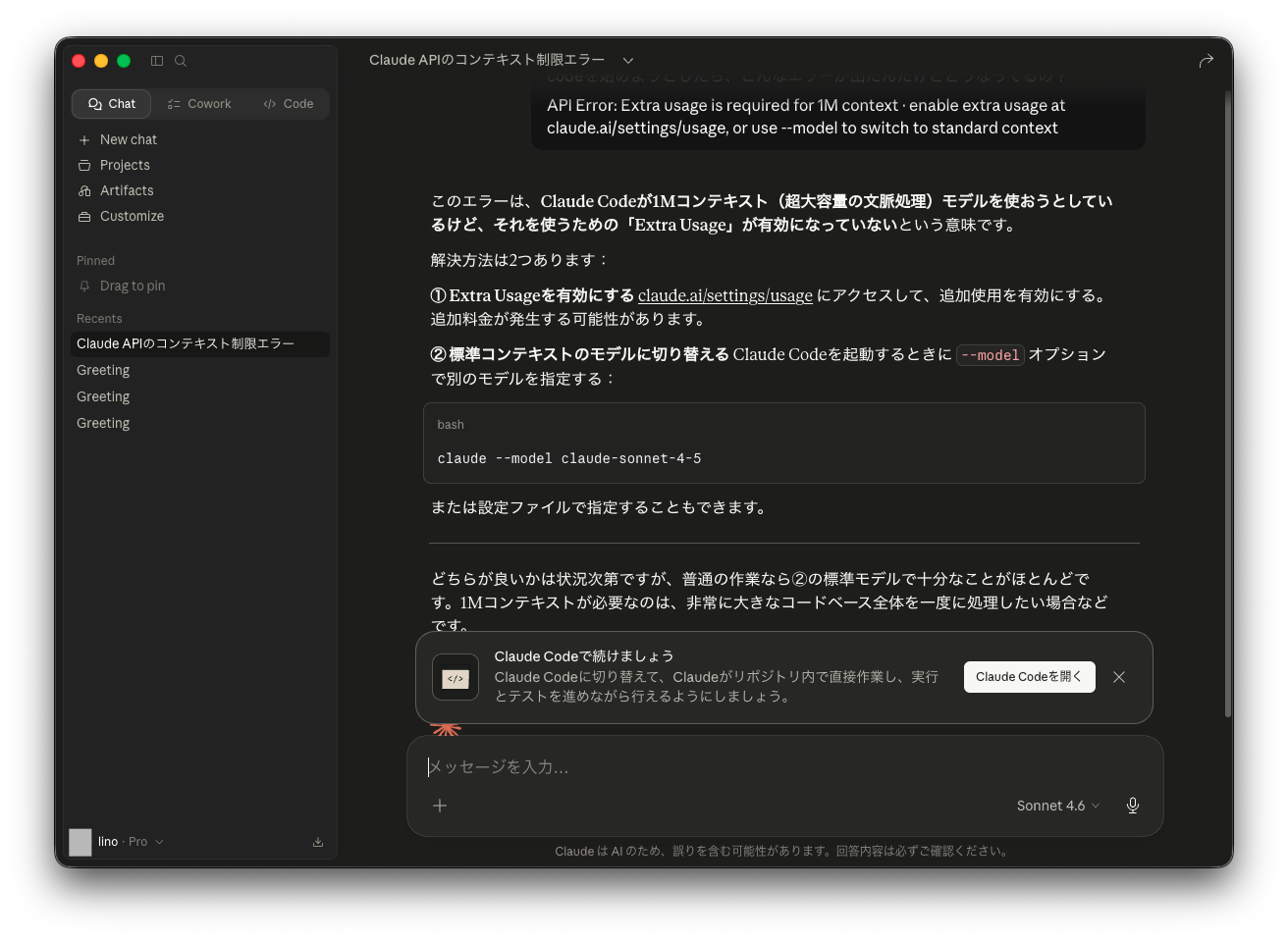The width and height of the screenshot is (1288, 940).
Task: Click the Claude Codeで続けましょう banner heading
Action: [x=584, y=656]
